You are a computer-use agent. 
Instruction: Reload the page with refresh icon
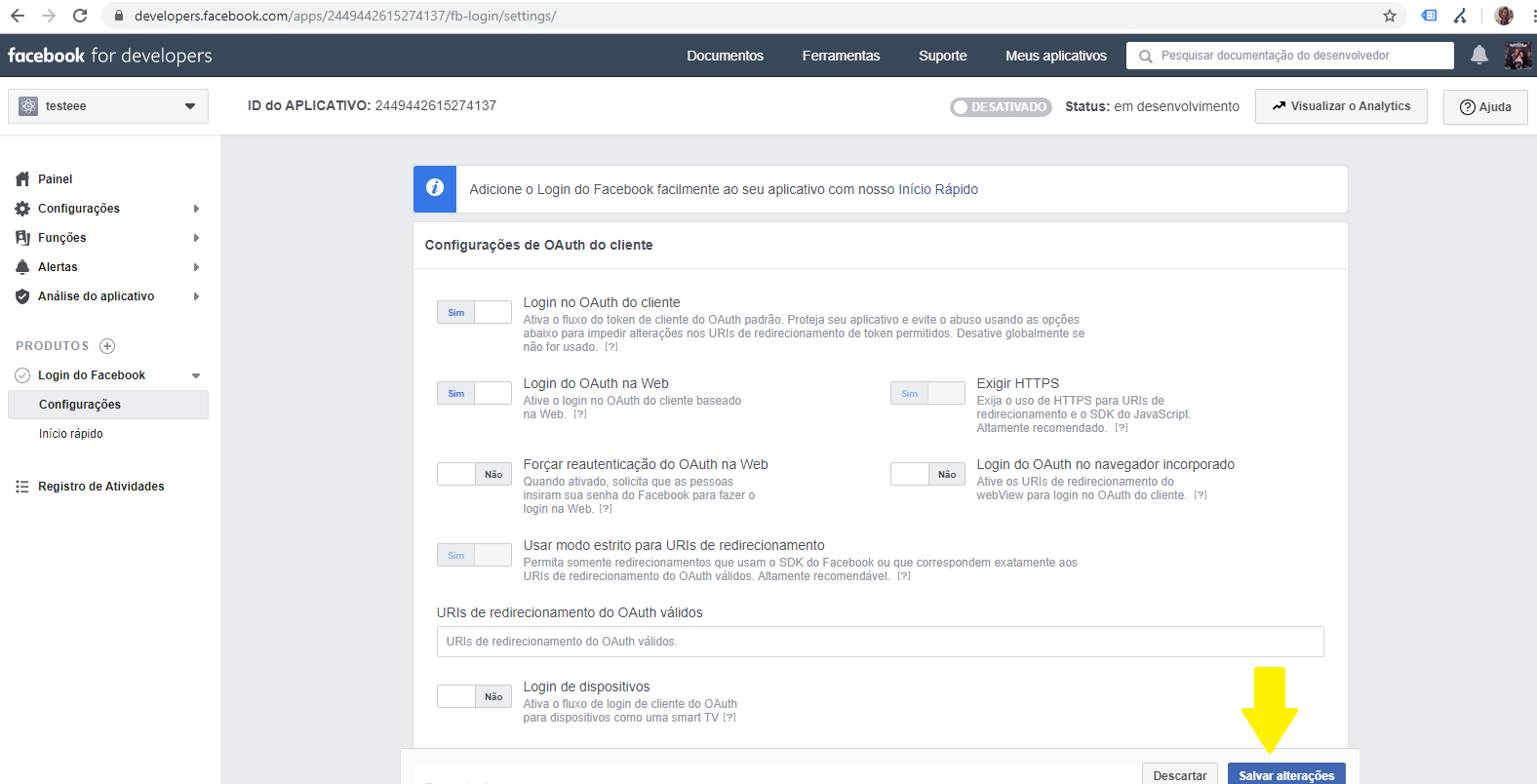pos(80,16)
